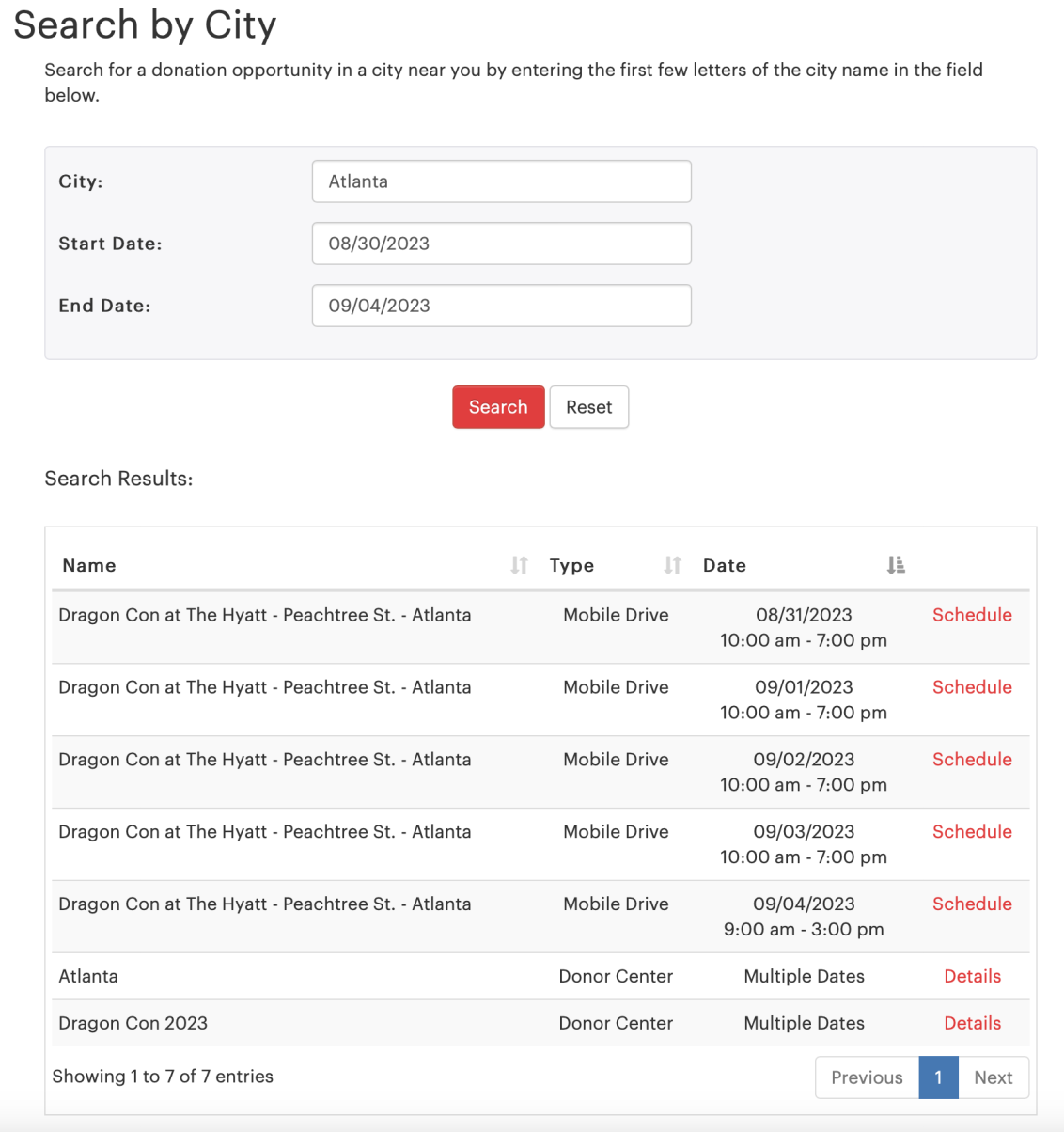Viewport: 1064px width, 1132px height.
Task: Click the Name column header
Action: [89, 565]
